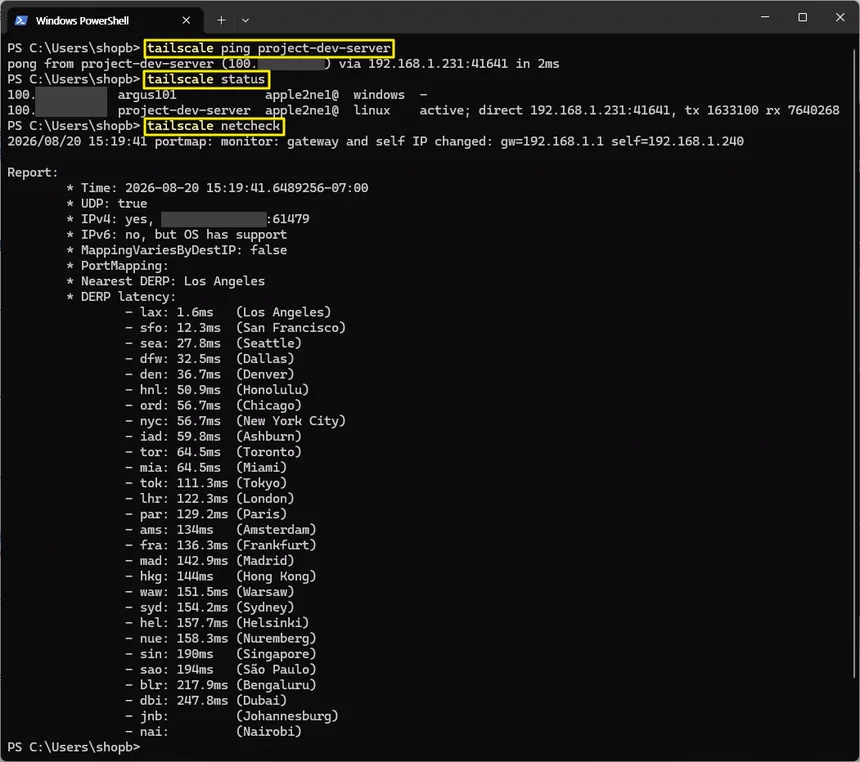Click the 'lhr: 122.3ms' London row
This screenshot has height=762, width=860.
210,499
